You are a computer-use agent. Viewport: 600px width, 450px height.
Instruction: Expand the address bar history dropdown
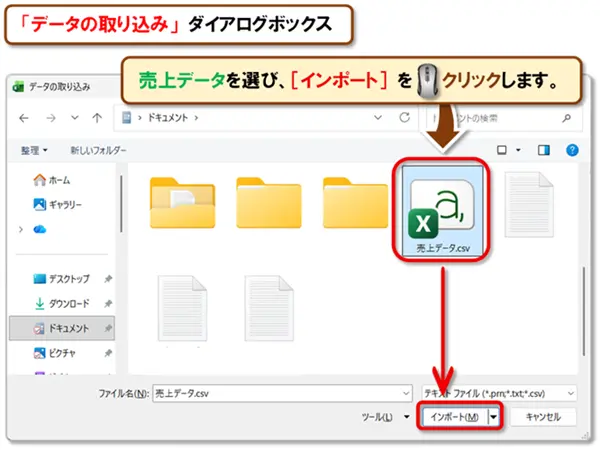tap(378, 117)
